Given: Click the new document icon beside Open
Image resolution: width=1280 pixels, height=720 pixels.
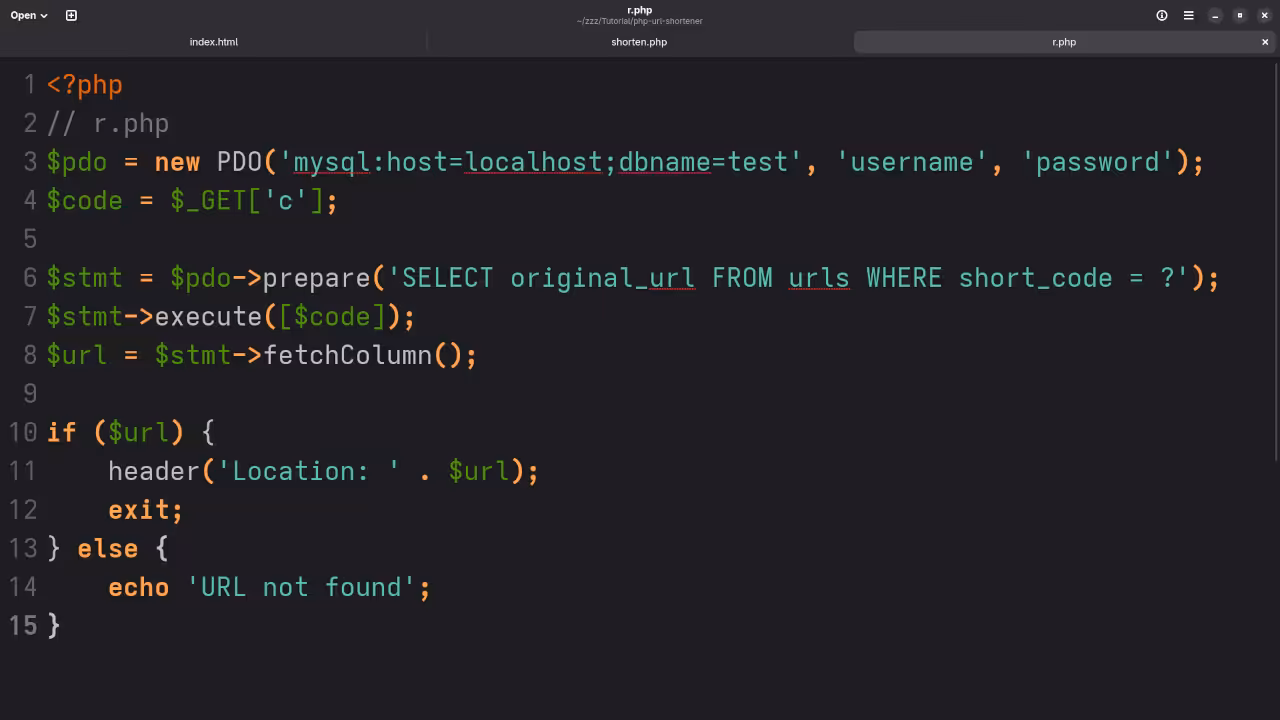Looking at the screenshot, I should (x=70, y=15).
